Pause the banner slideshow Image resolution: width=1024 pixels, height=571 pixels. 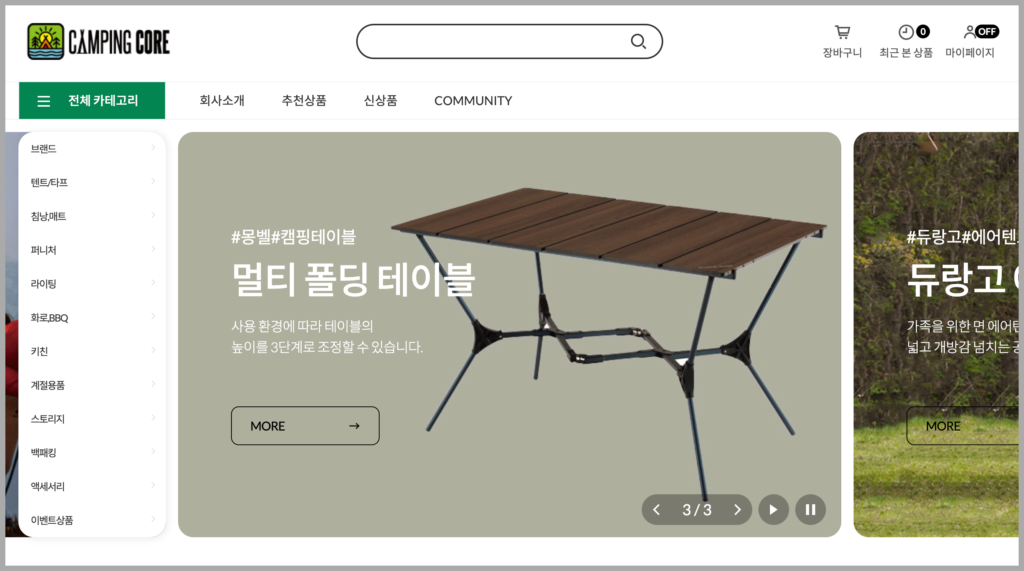[810, 510]
